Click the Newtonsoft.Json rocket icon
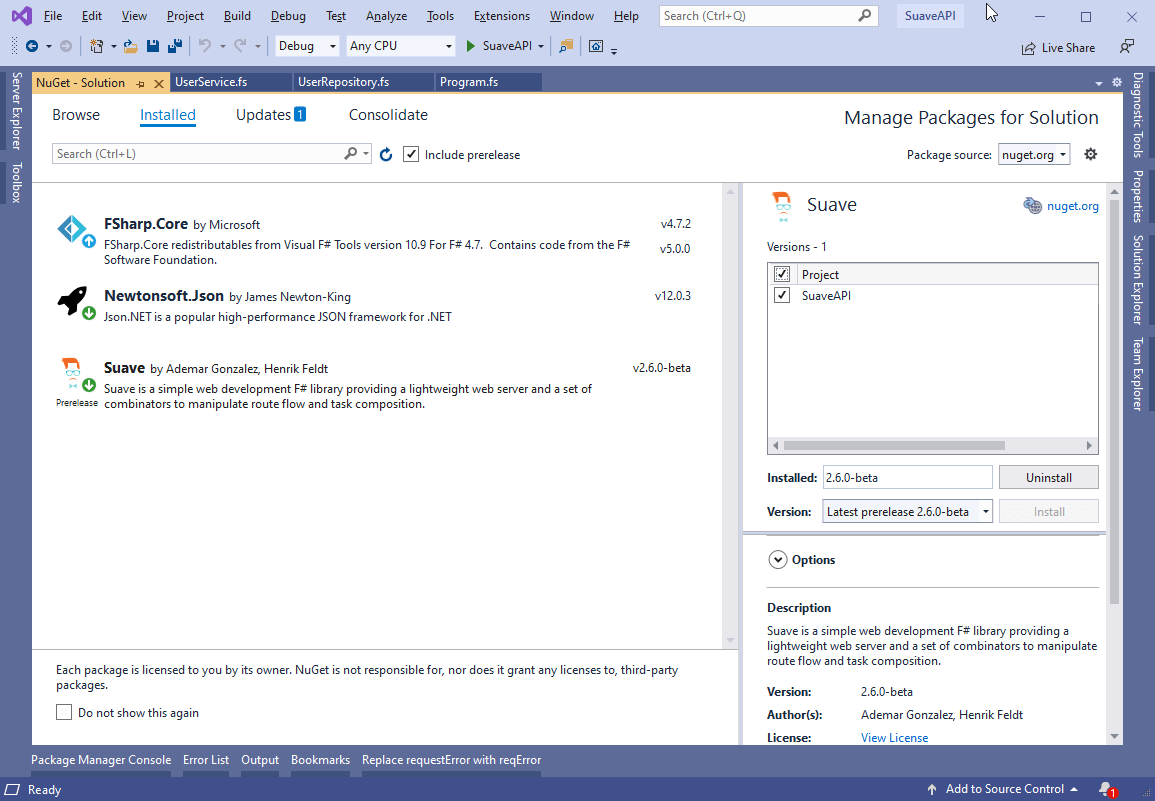Screen dimensions: 1155x801 point(74,301)
